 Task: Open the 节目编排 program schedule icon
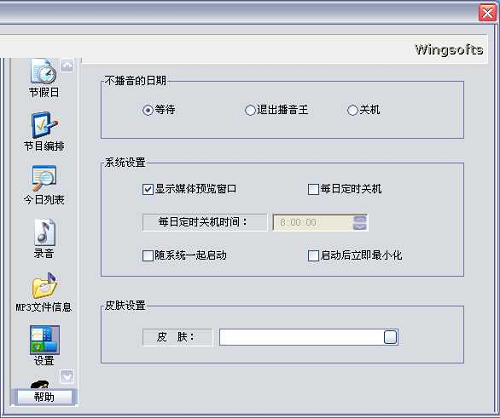coord(44,125)
